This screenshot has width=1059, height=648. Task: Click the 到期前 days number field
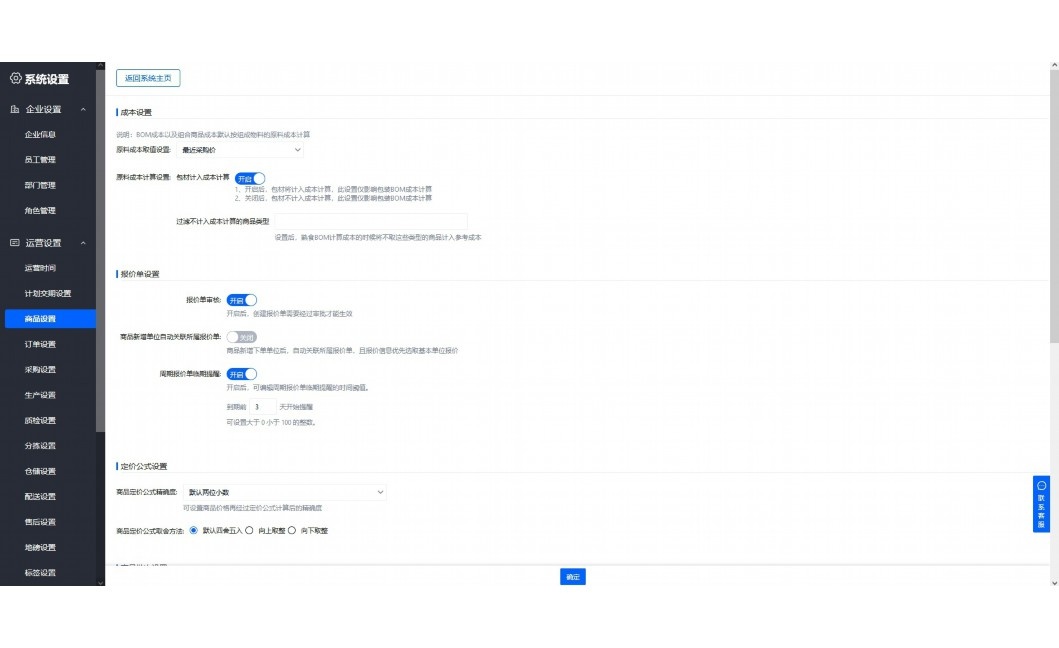point(262,407)
